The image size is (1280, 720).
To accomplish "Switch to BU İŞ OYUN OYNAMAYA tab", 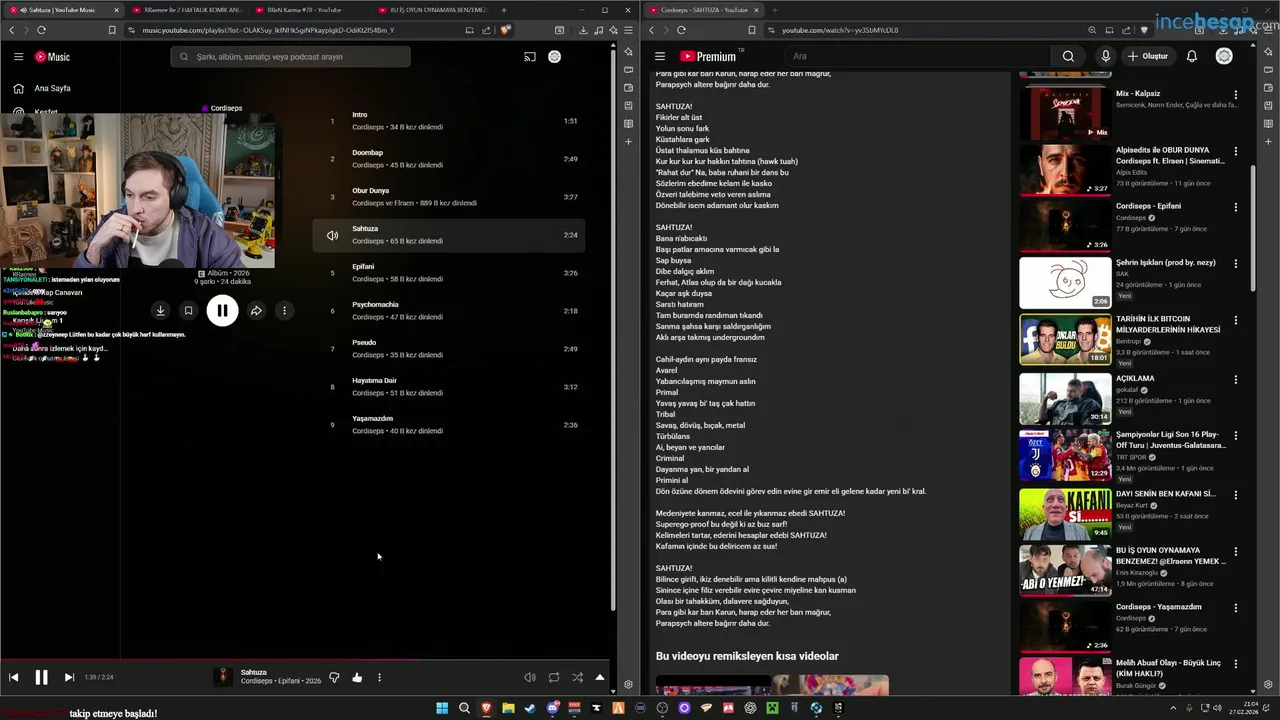I will 434,10.
